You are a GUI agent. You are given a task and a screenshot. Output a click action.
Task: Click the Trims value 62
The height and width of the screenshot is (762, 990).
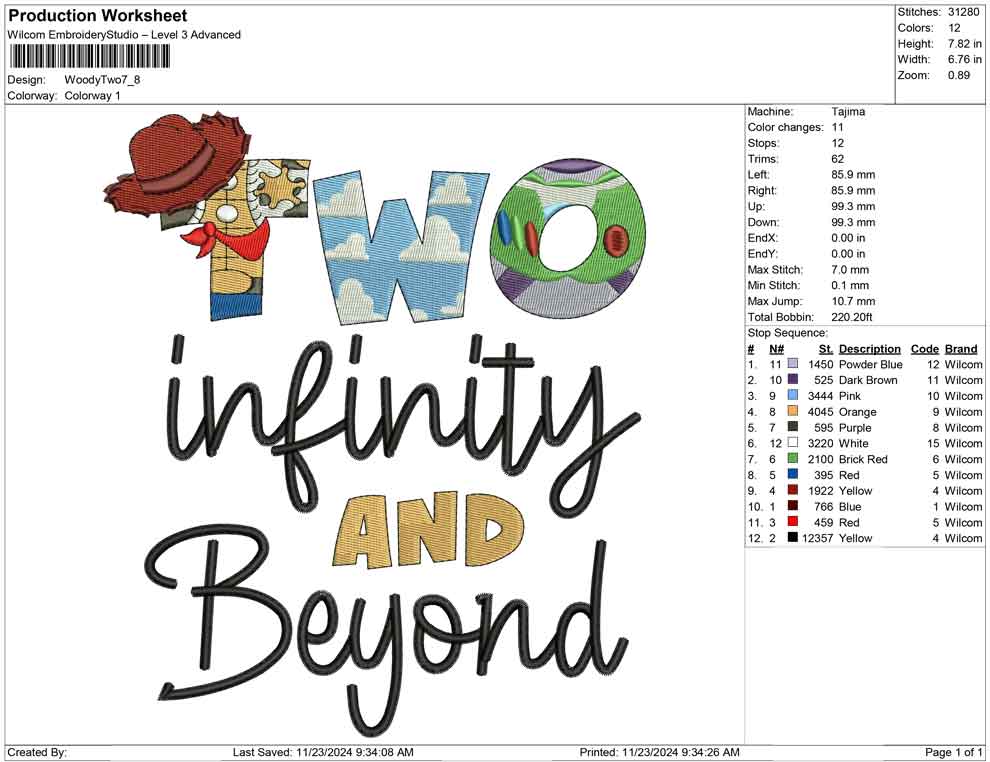tap(838, 159)
